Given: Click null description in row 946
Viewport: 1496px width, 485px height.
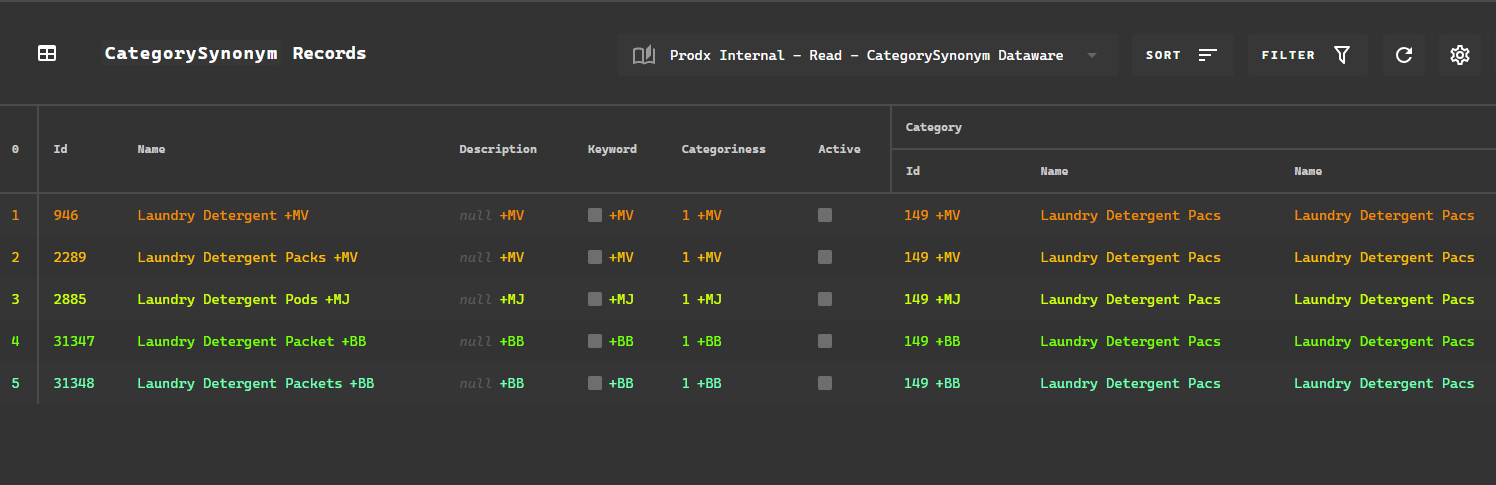Looking at the screenshot, I should [475, 215].
